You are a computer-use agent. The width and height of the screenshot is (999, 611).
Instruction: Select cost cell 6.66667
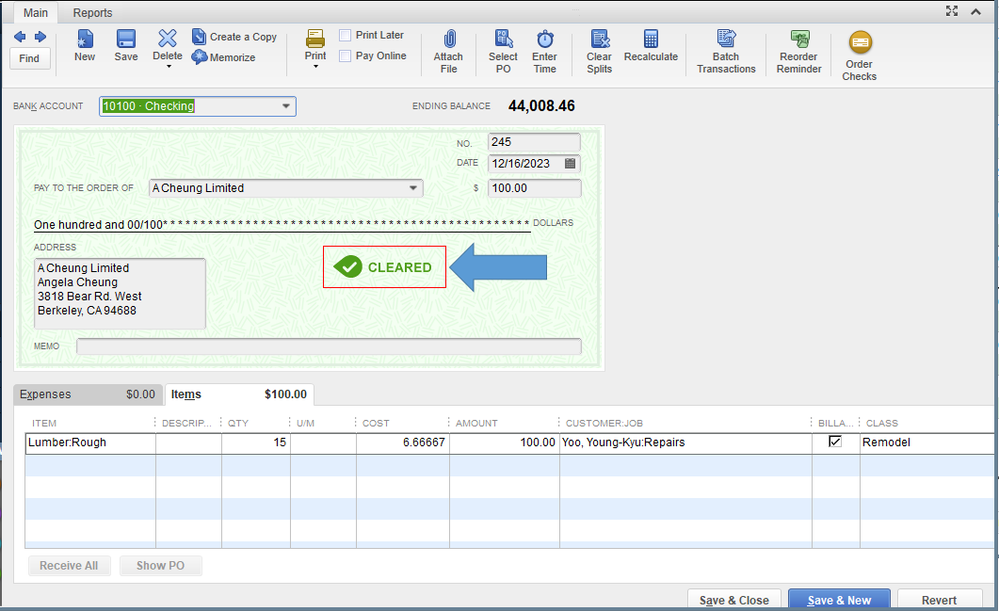pyautogui.click(x=403, y=442)
